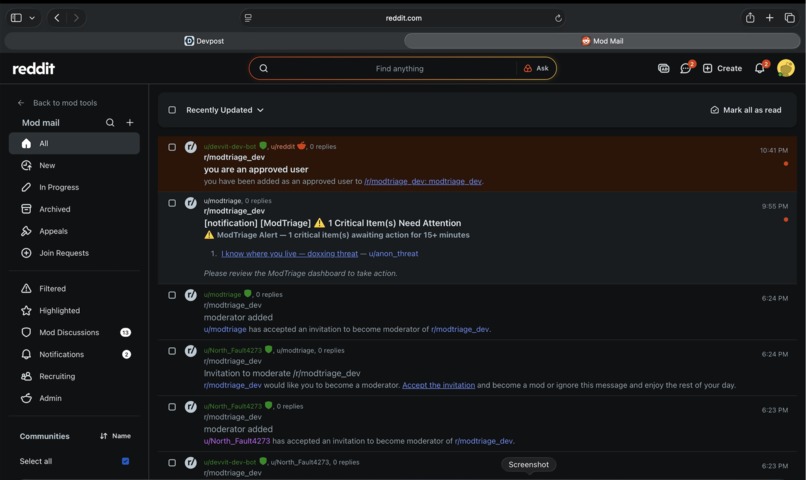Screen dimensions: 806x480
Task: Open the Critical Item(s) Need Attention subject
Action: click(x=332, y=223)
